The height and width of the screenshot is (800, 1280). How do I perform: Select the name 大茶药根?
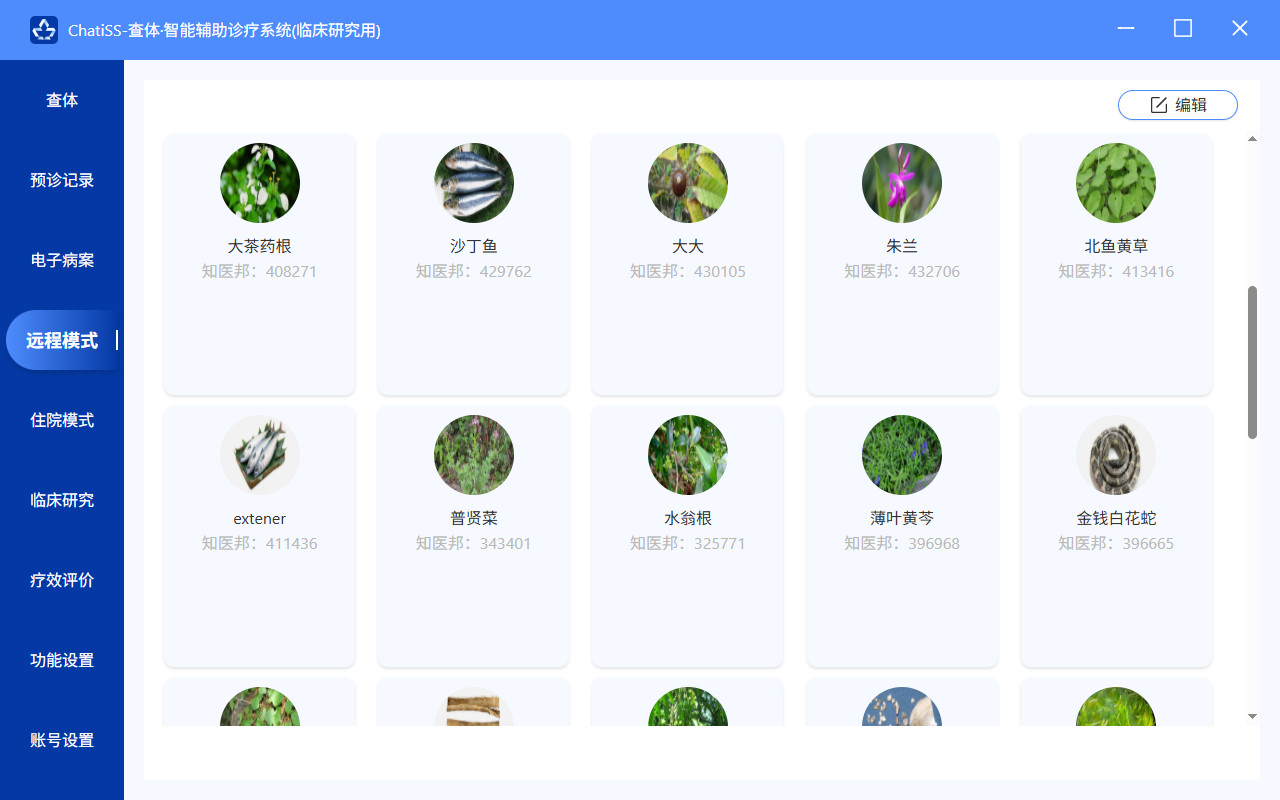coord(260,246)
